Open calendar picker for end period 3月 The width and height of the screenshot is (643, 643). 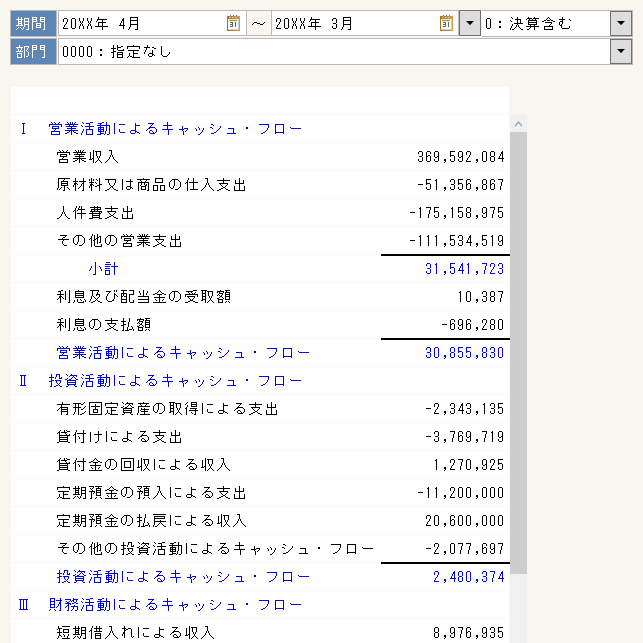[x=446, y=23]
